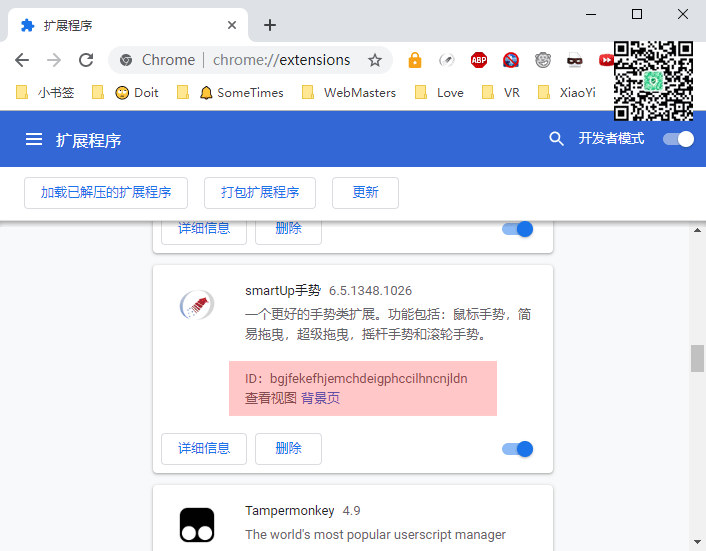706x551 pixels.
Task: Click the Tampermonkey extension logo
Action: (x=197, y=525)
